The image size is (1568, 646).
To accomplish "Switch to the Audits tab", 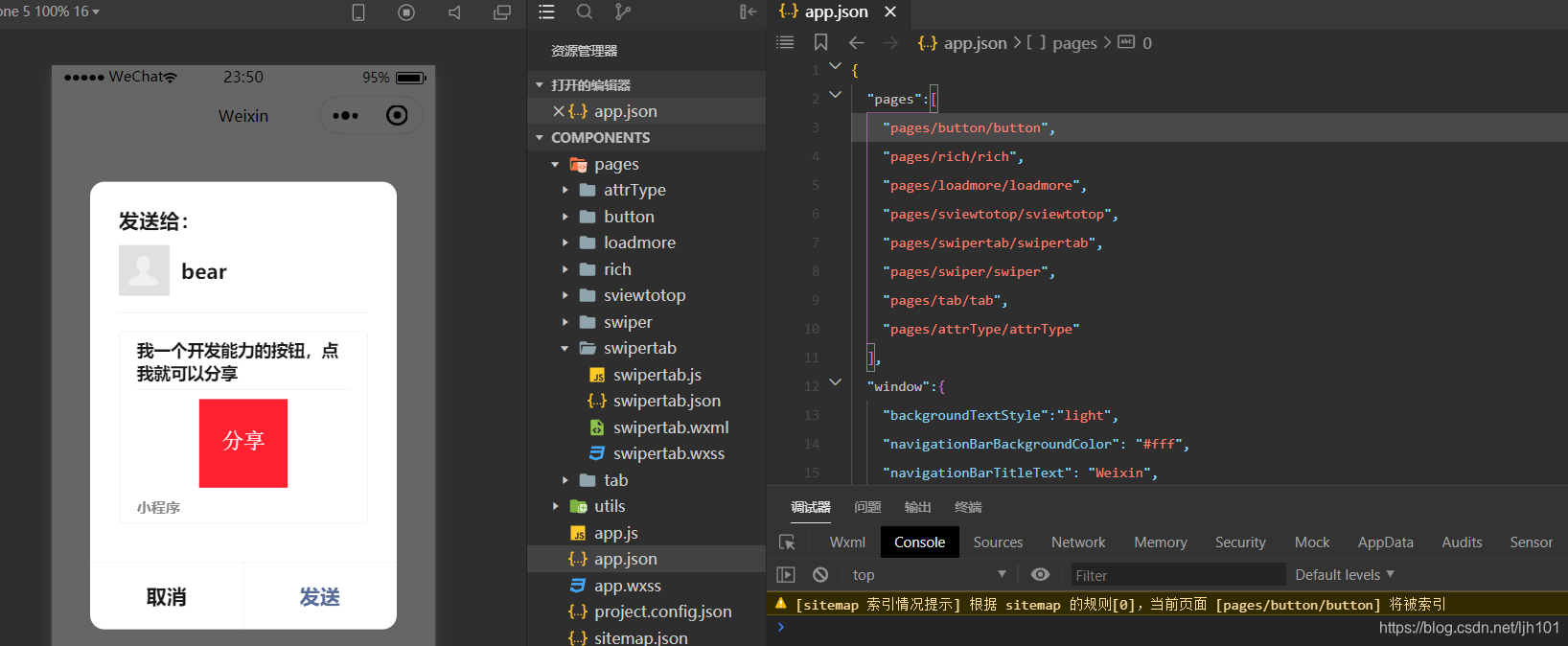I will coord(1462,542).
